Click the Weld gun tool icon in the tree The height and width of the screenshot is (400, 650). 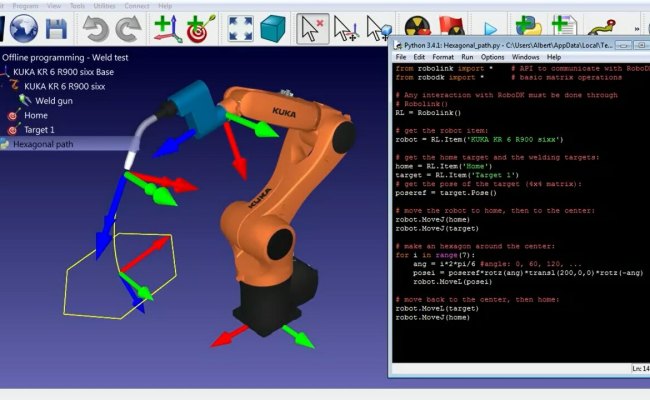pyautogui.click(x=25, y=100)
